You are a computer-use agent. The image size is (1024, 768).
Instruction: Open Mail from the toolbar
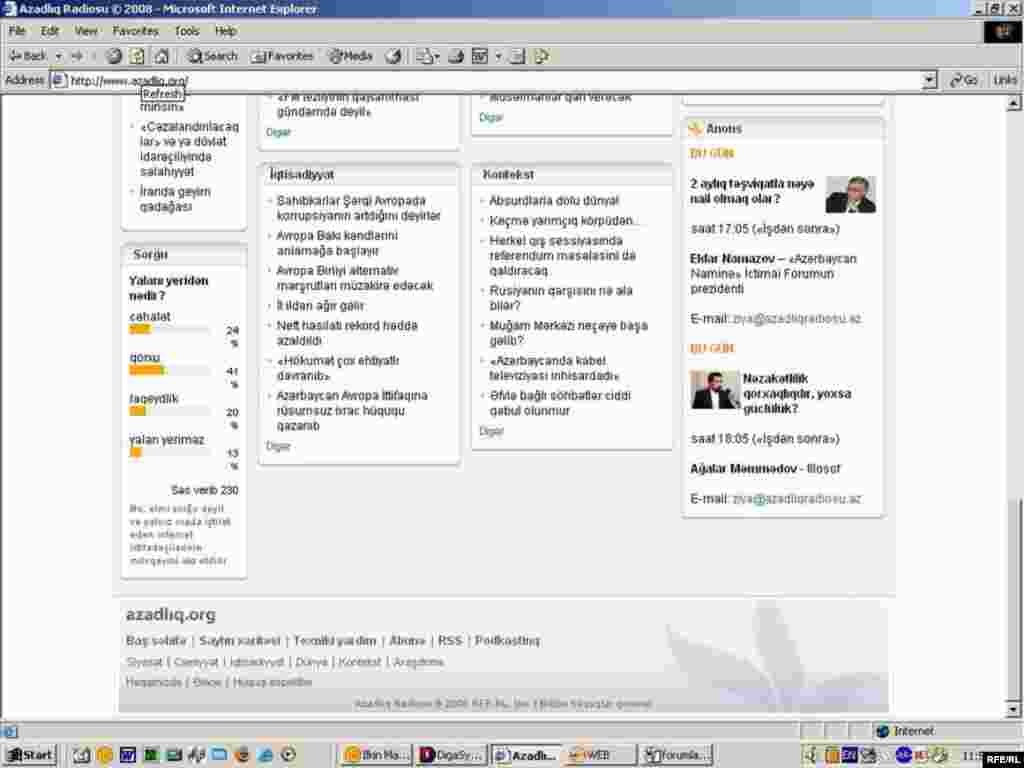point(424,56)
